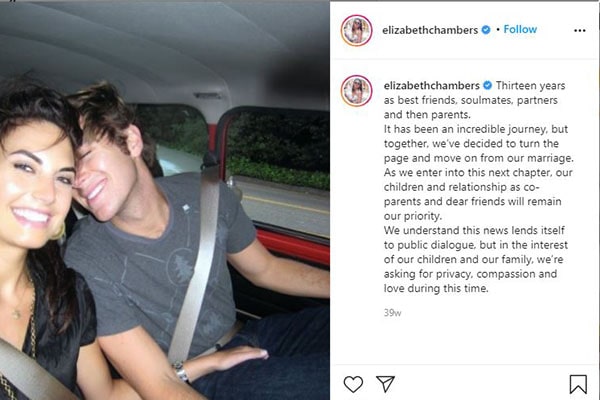Screen dimensions: 600x400
Task: Open the profile avatar next to the caption
Action: [357, 91]
